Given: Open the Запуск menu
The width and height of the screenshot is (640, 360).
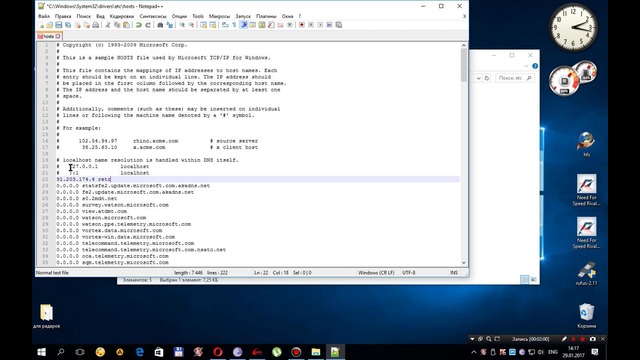Looking at the screenshot, I should click(x=243, y=16).
